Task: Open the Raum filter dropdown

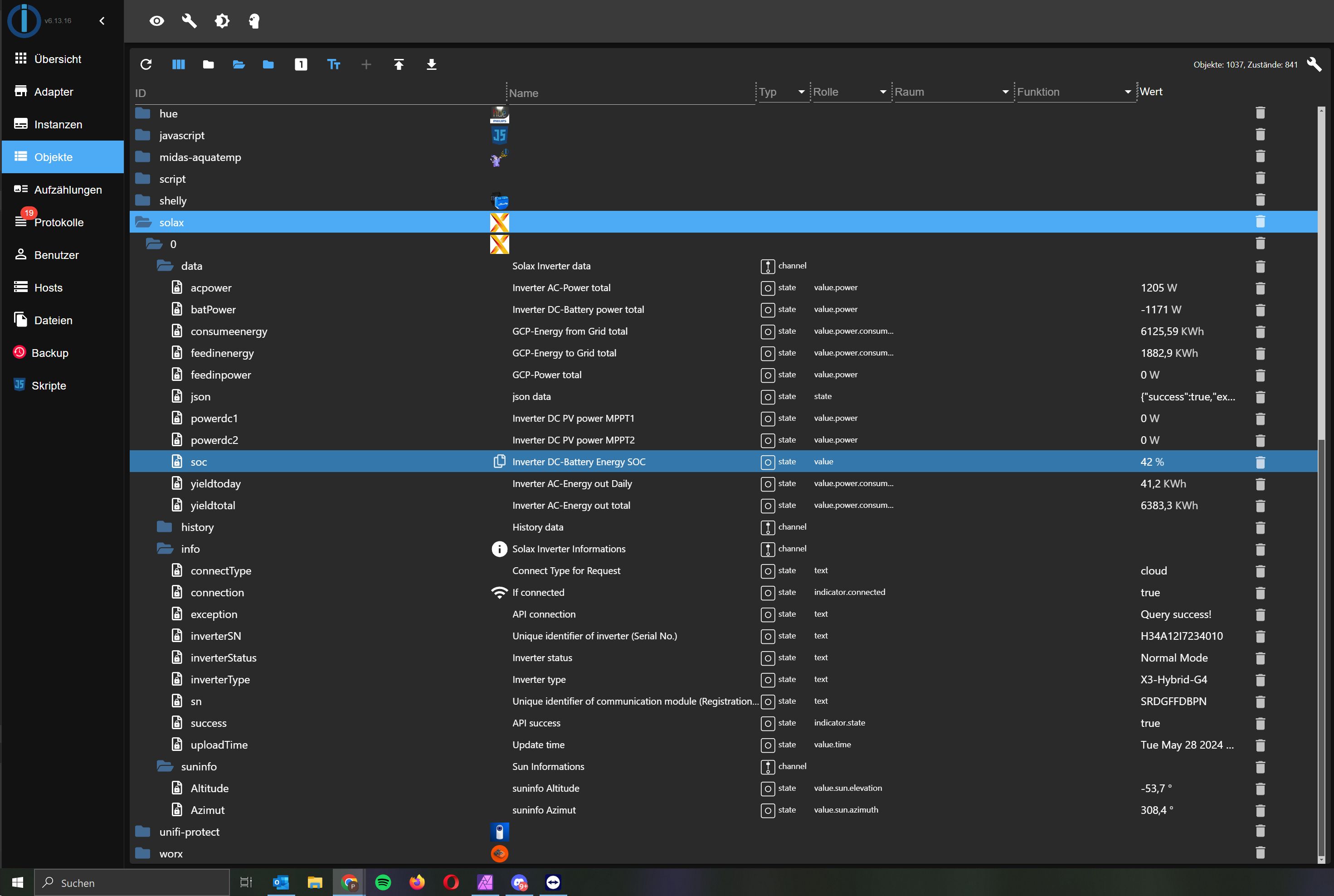Action: pyautogui.click(x=1005, y=92)
